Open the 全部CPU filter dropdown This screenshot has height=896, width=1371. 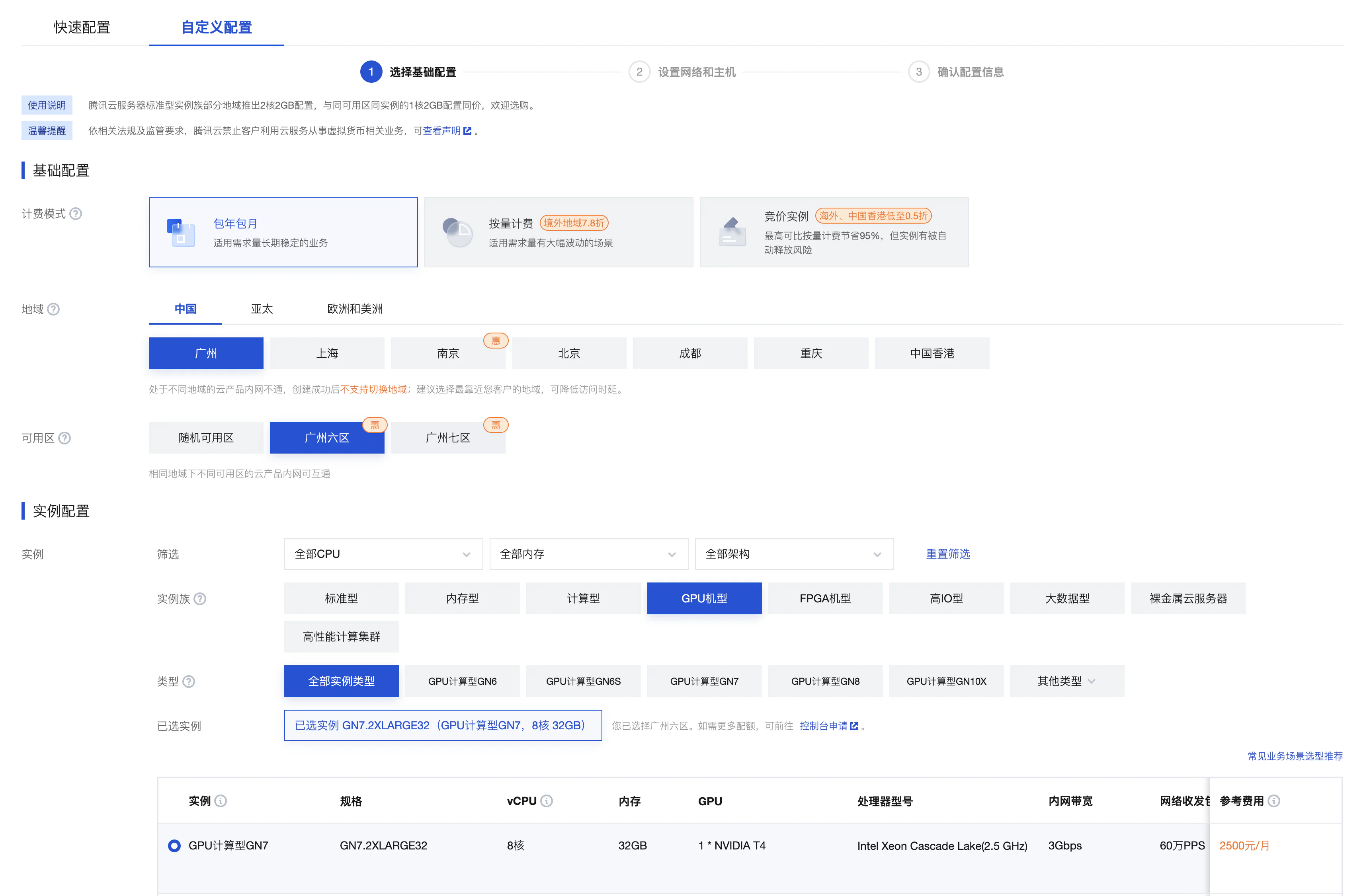click(x=383, y=554)
